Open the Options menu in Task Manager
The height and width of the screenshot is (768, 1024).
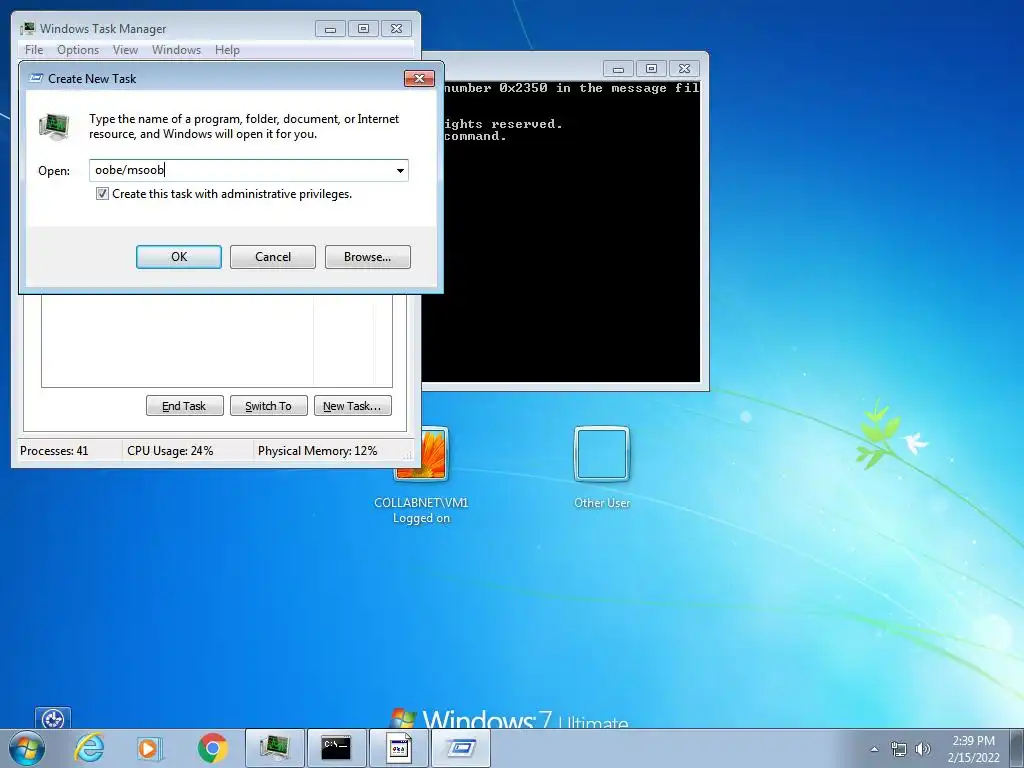pos(78,50)
